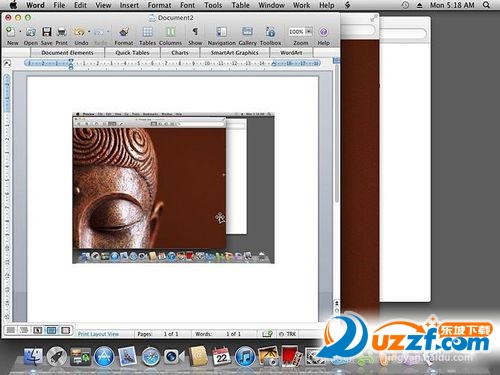Open the Quick Tables tab
Image resolution: width=500 pixels, height=375 pixels.
[132, 53]
